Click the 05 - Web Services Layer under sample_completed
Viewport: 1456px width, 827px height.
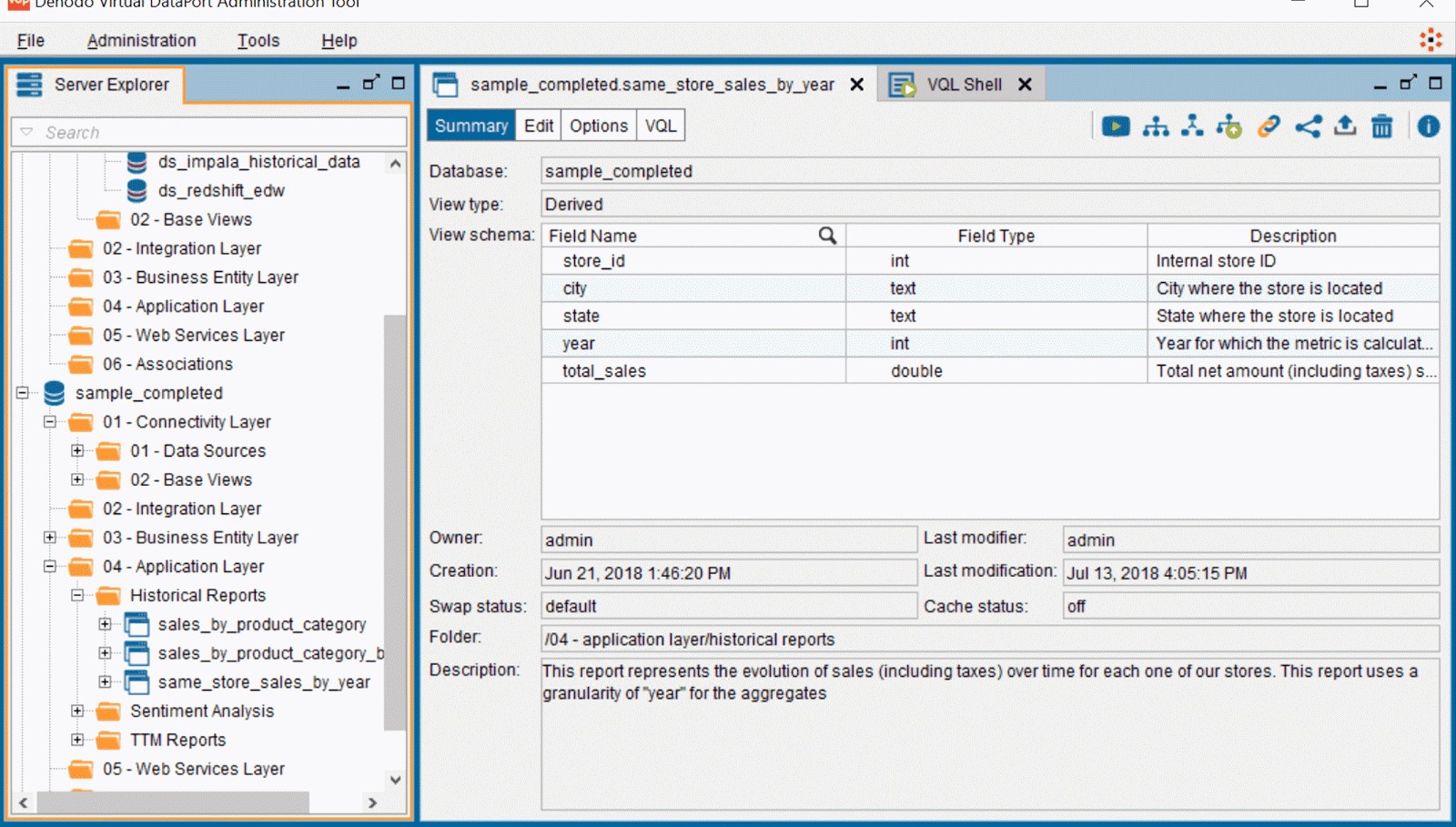click(x=194, y=769)
